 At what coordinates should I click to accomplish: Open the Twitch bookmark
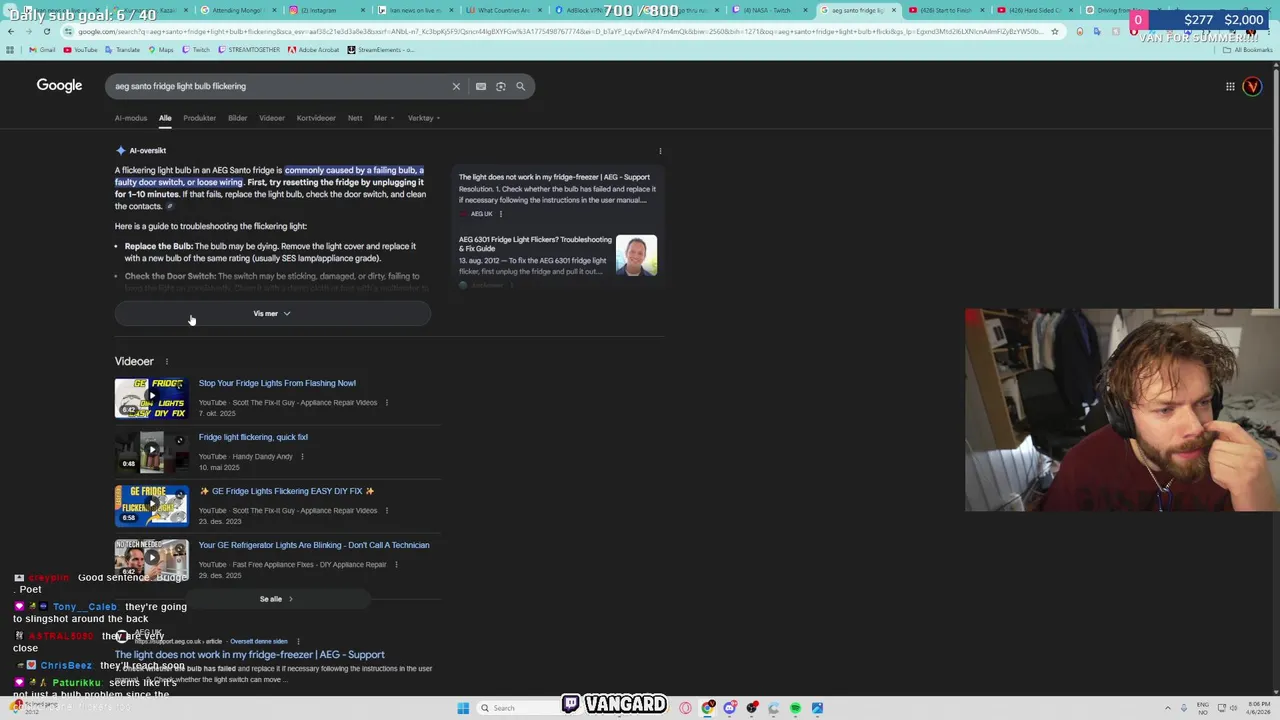point(196,50)
